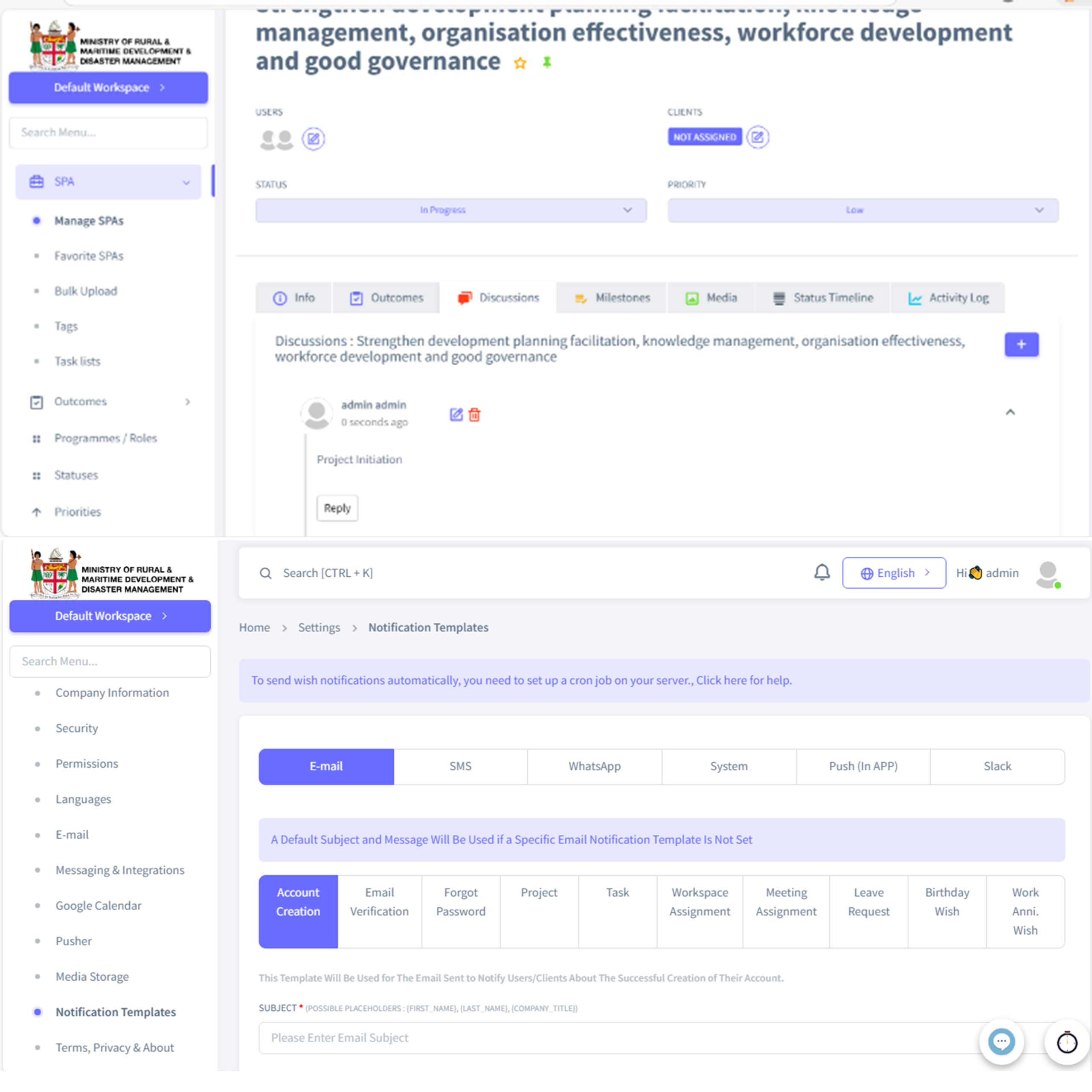Click the Settings breadcrumb link
The height and width of the screenshot is (1092, 1092).
(x=319, y=627)
